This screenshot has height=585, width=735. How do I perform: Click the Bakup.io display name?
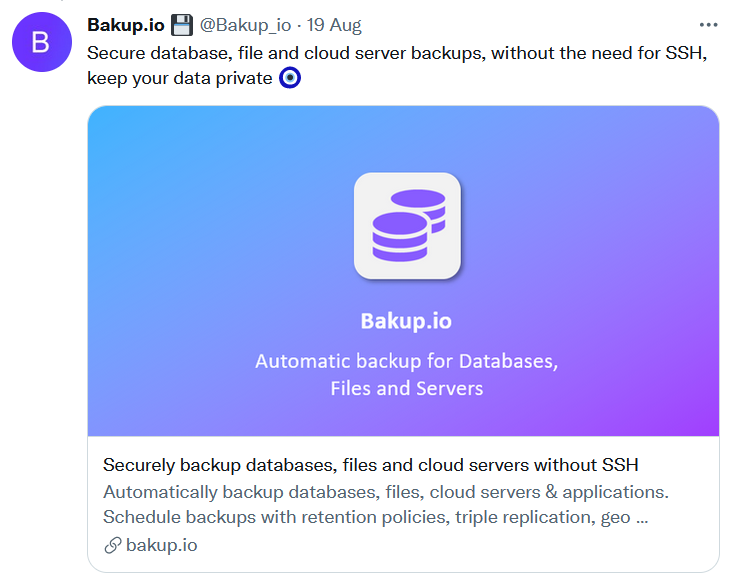pos(126,25)
